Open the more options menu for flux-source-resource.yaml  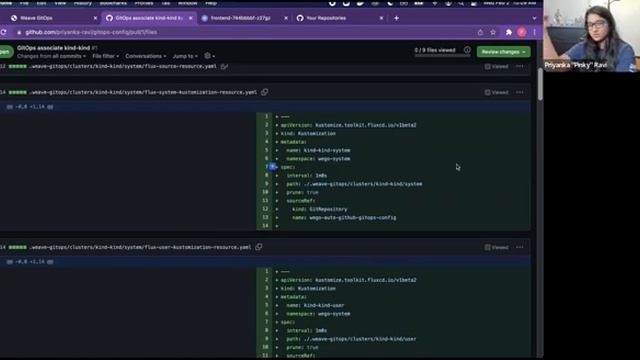click(x=520, y=66)
